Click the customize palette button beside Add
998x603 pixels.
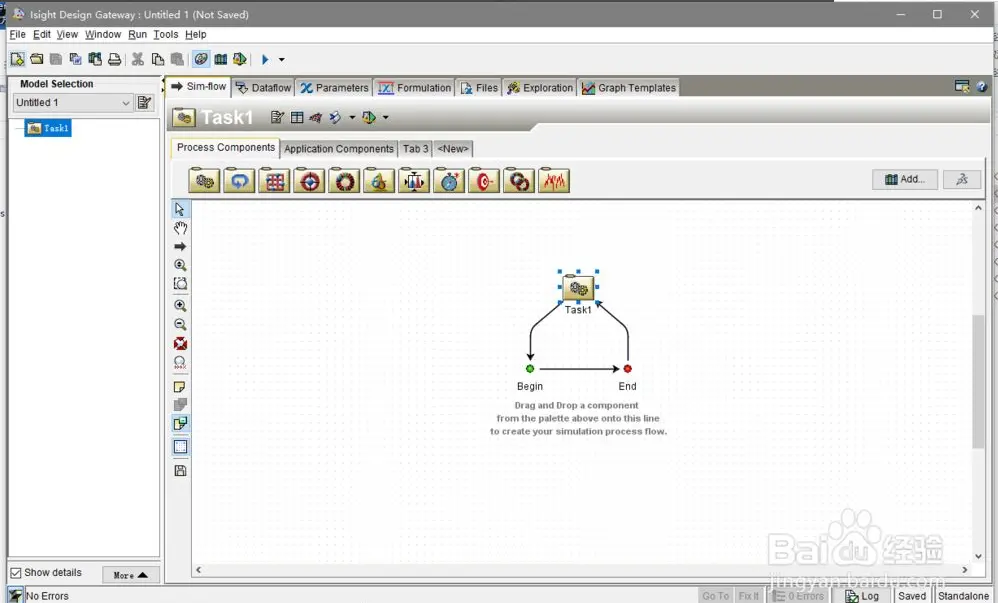click(x=962, y=180)
